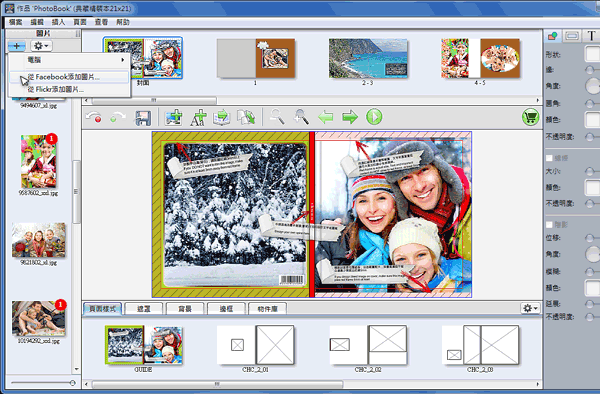Open the 頁面 menu
Image resolution: width=600 pixels, height=394 pixels.
point(80,22)
